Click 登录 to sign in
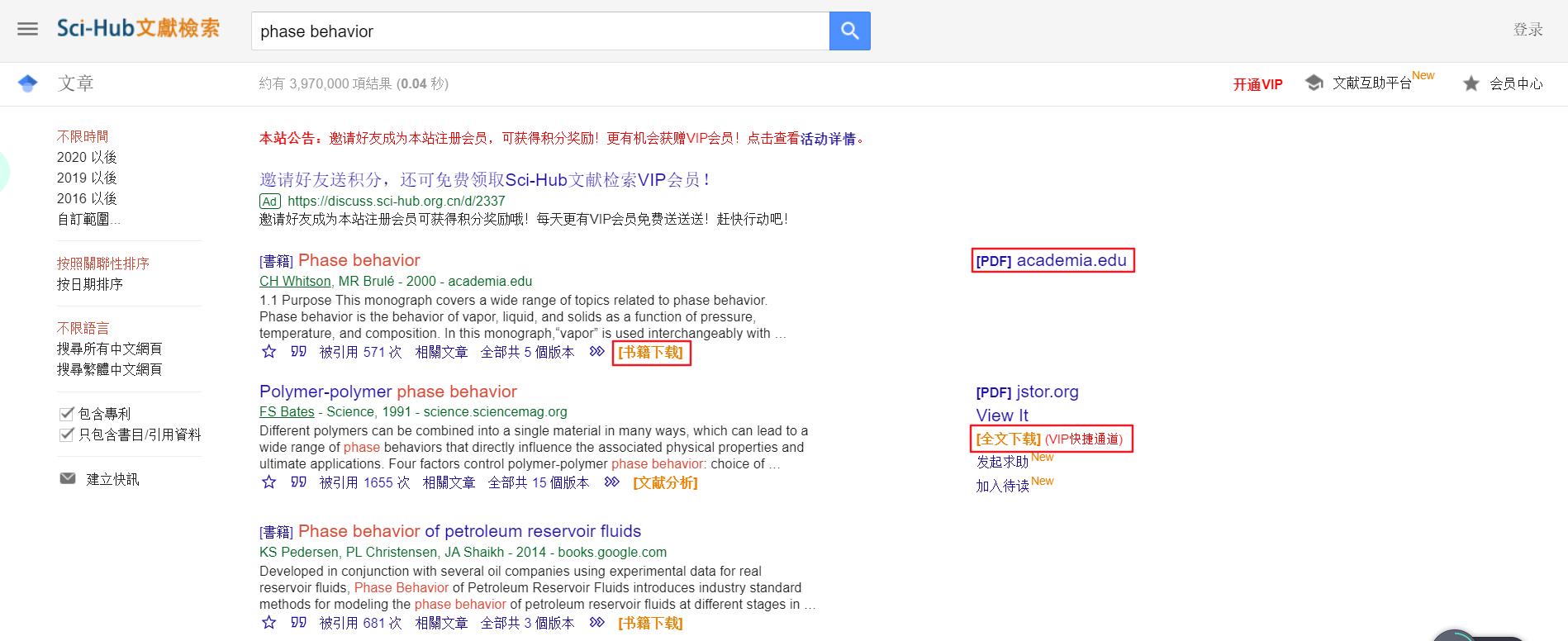The width and height of the screenshot is (1568, 641). (x=1528, y=30)
